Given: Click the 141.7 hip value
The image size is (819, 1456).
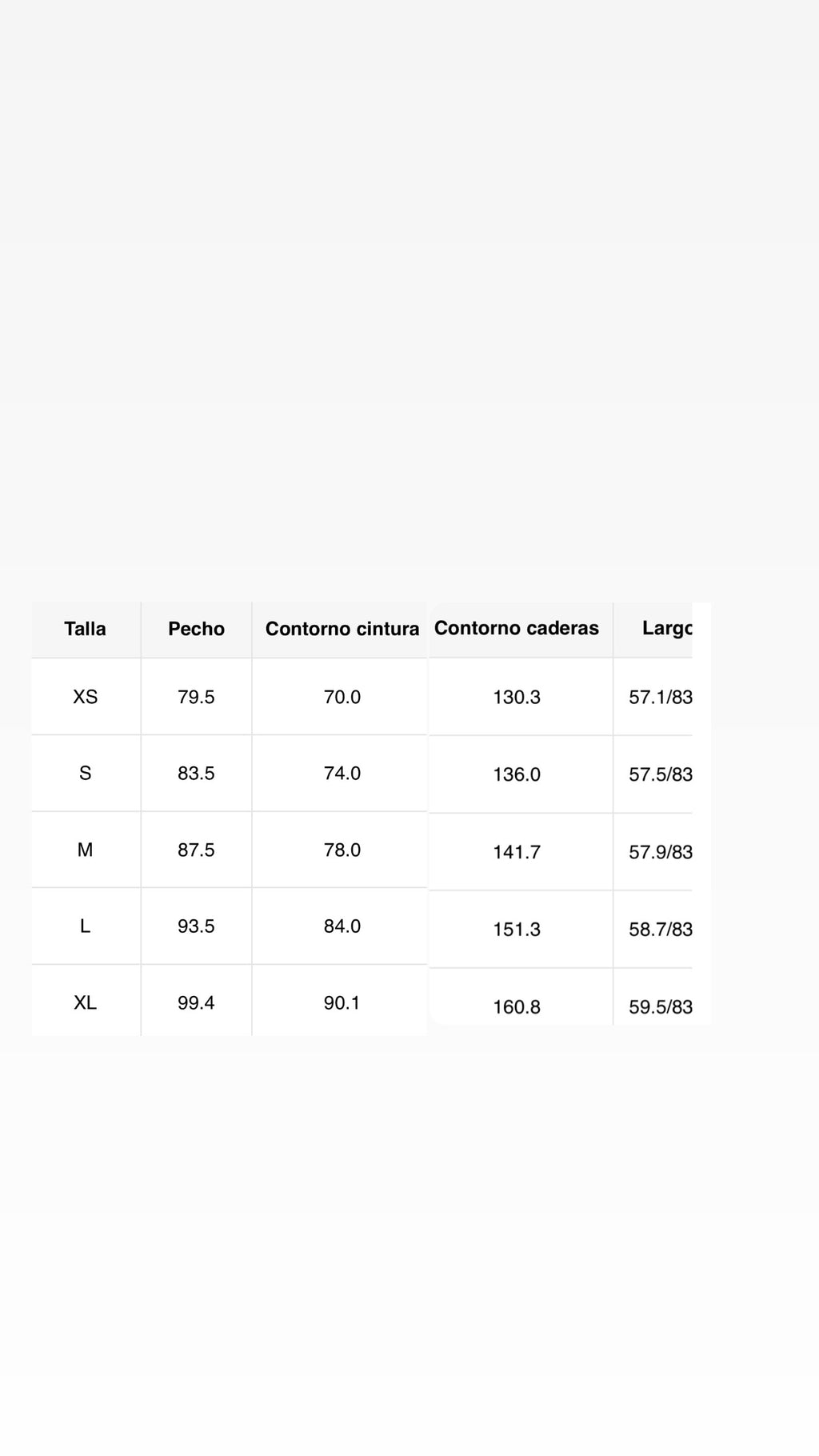Looking at the screenshot, I should point(516,852).
